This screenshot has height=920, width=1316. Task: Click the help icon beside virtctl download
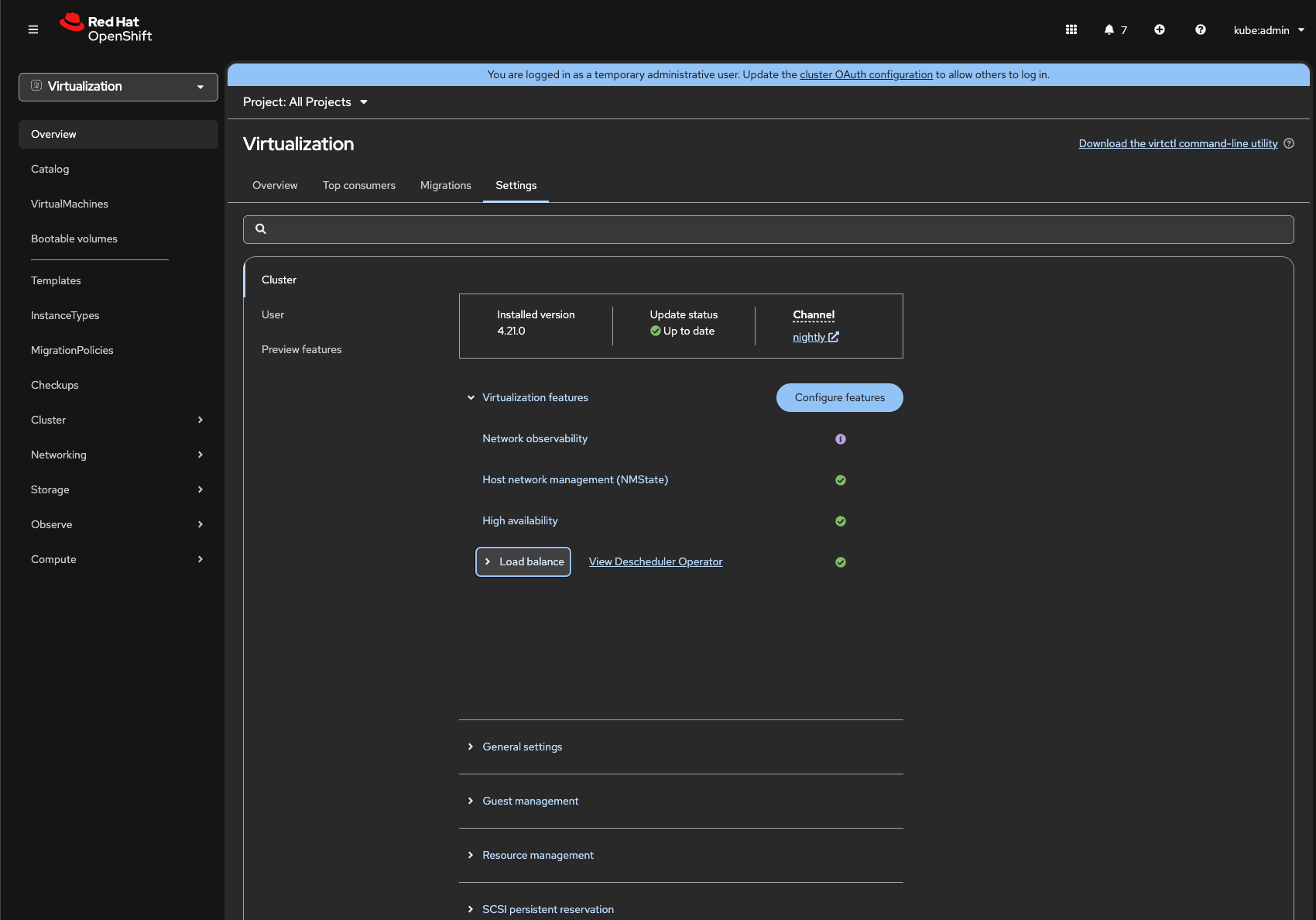pos(1289,143)
